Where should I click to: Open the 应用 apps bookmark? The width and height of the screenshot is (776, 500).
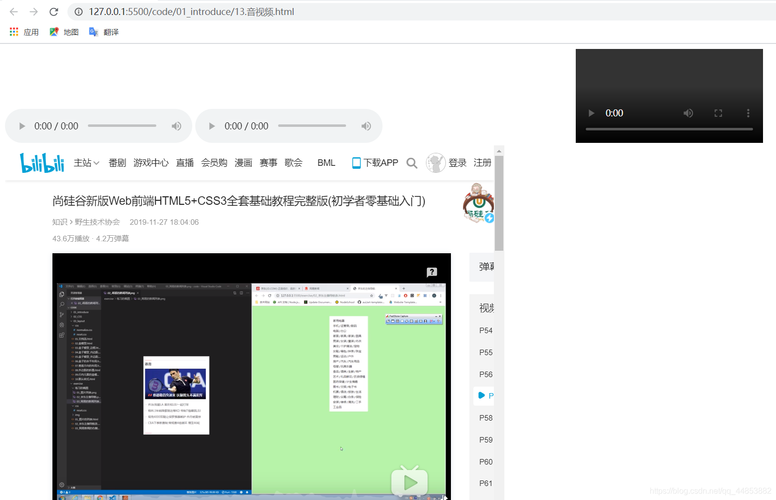24,32
